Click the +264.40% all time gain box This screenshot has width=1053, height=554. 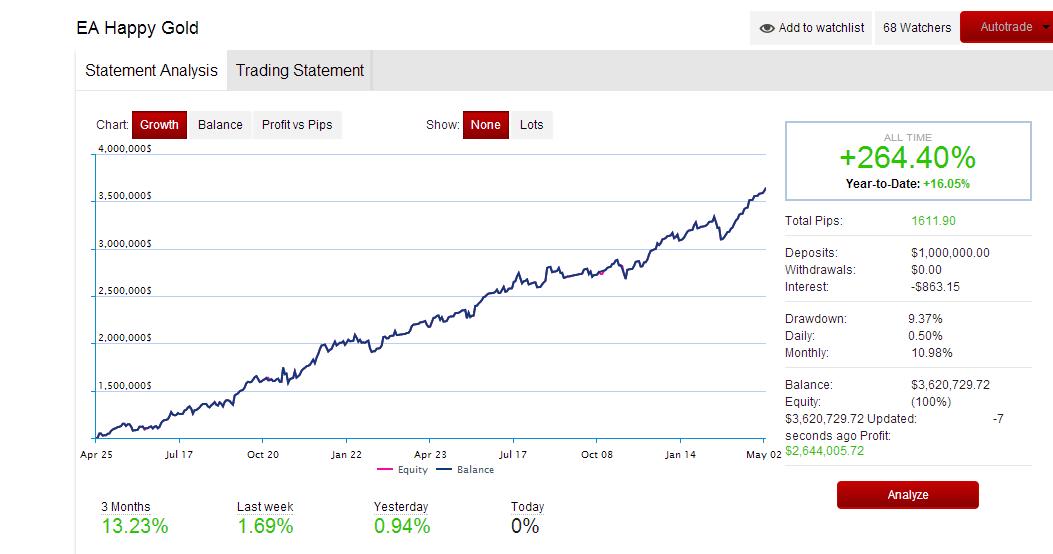(x=908, y=160)
